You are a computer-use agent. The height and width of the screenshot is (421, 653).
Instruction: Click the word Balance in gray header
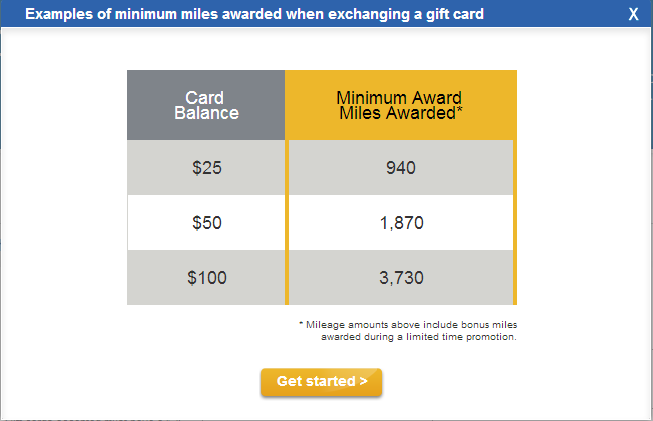[x=206, y=113]
